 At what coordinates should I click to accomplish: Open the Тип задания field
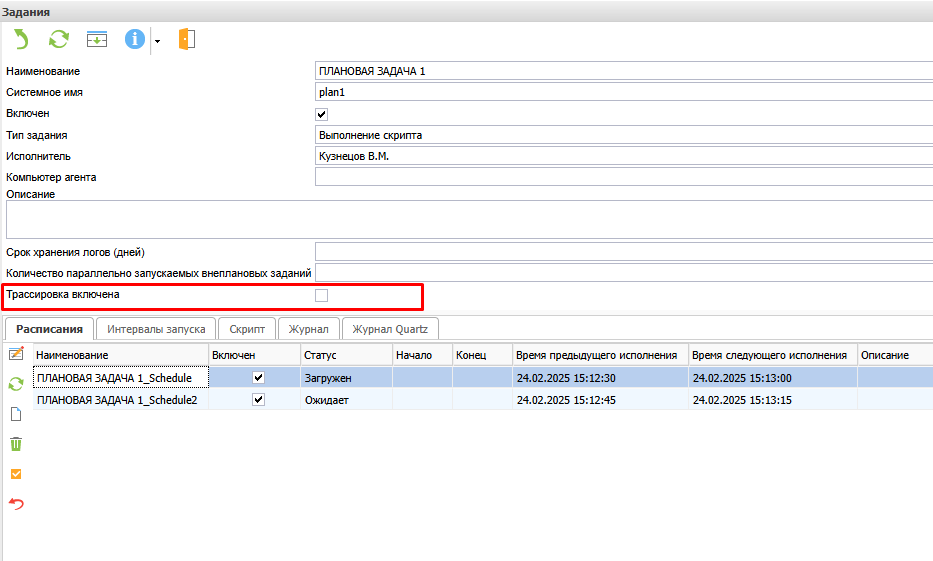pos(622,135)
